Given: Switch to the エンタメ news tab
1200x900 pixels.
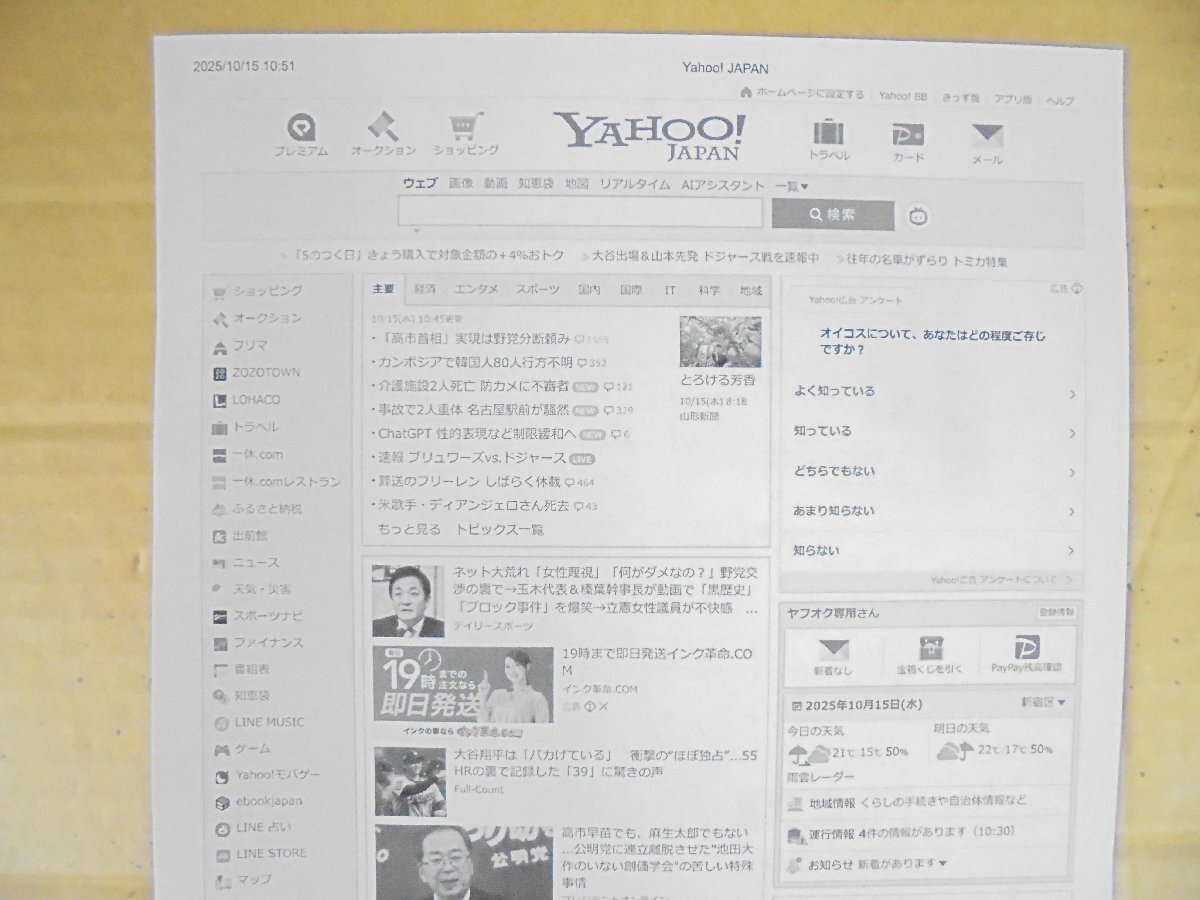Looking at the screenshot, I should [x=476, y=289].
